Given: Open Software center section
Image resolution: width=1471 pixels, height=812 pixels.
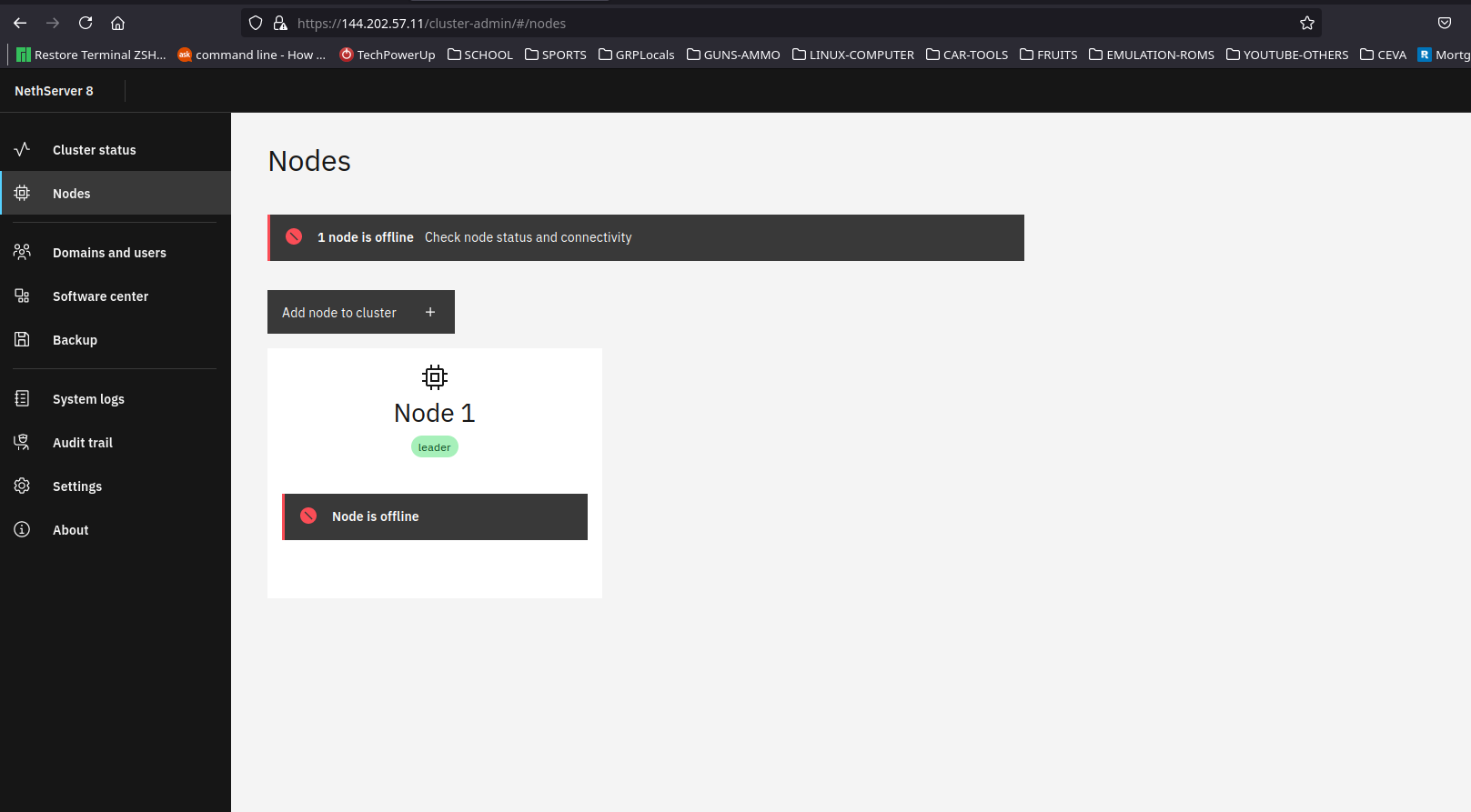Looking at the screenshot, I should 116,296.
